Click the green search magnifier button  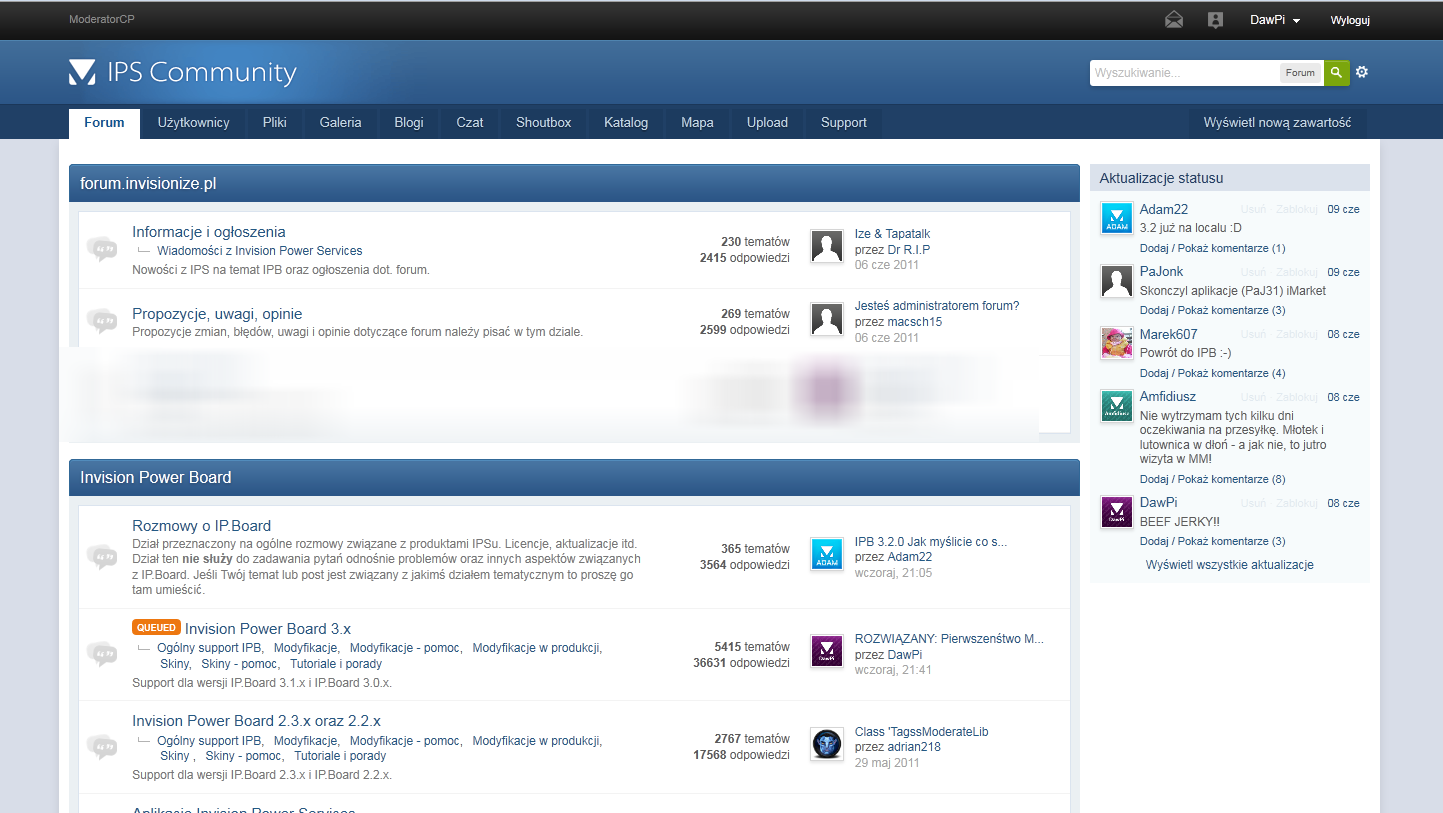[1336, 73]
